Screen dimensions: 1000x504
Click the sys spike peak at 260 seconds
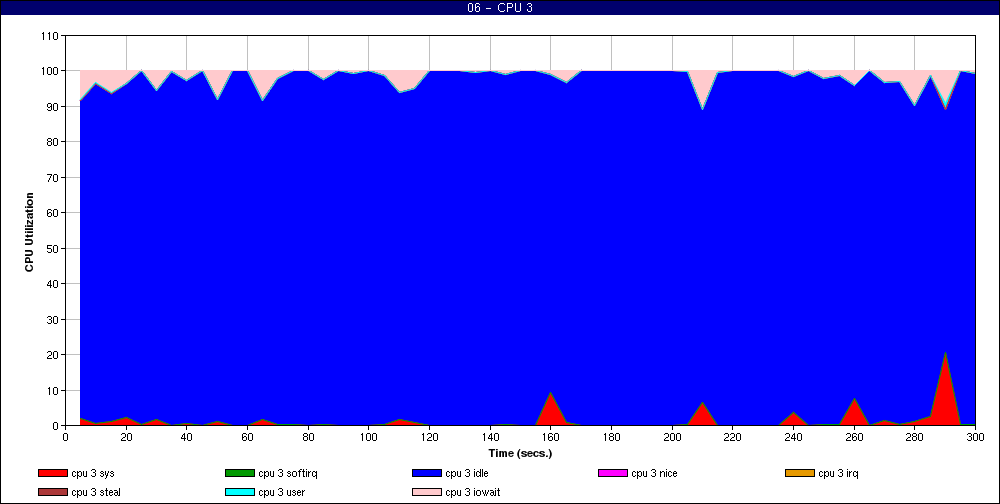(854, 399)
